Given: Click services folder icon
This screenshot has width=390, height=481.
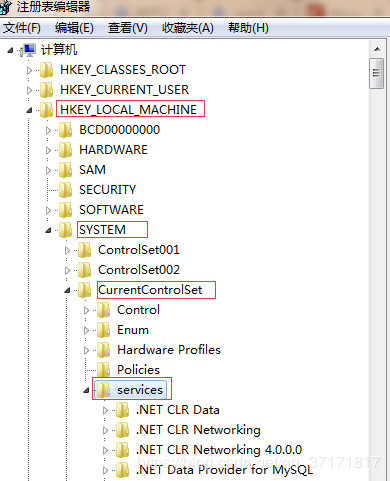Looking at the screenshot, I should point(104,390).
